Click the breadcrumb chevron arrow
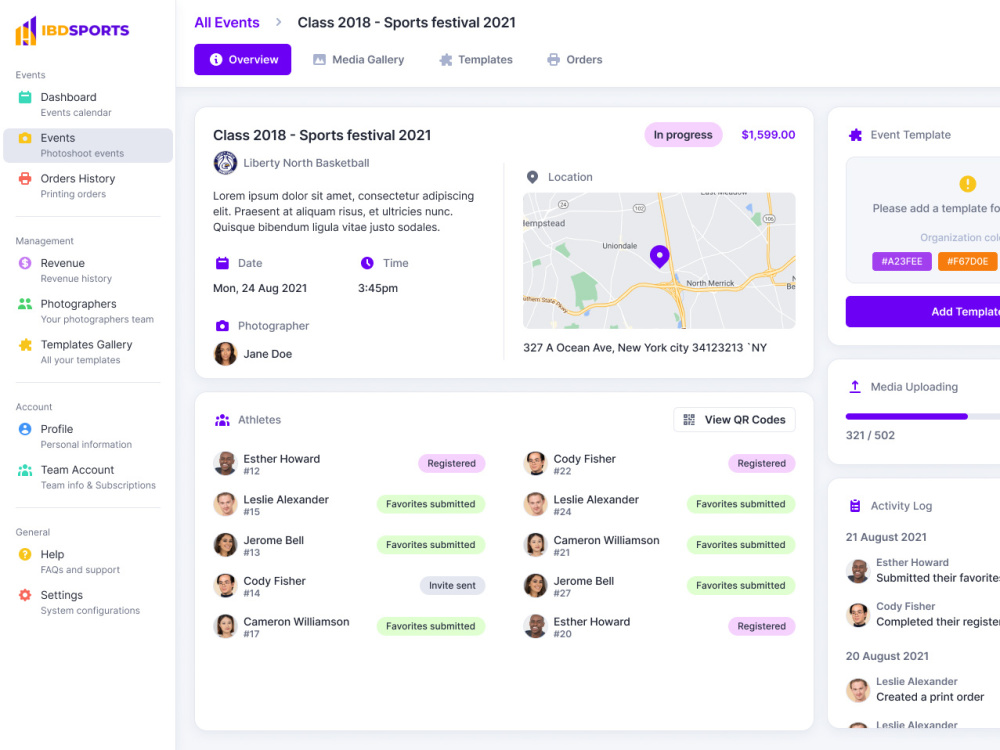 [x=278, y=22]
